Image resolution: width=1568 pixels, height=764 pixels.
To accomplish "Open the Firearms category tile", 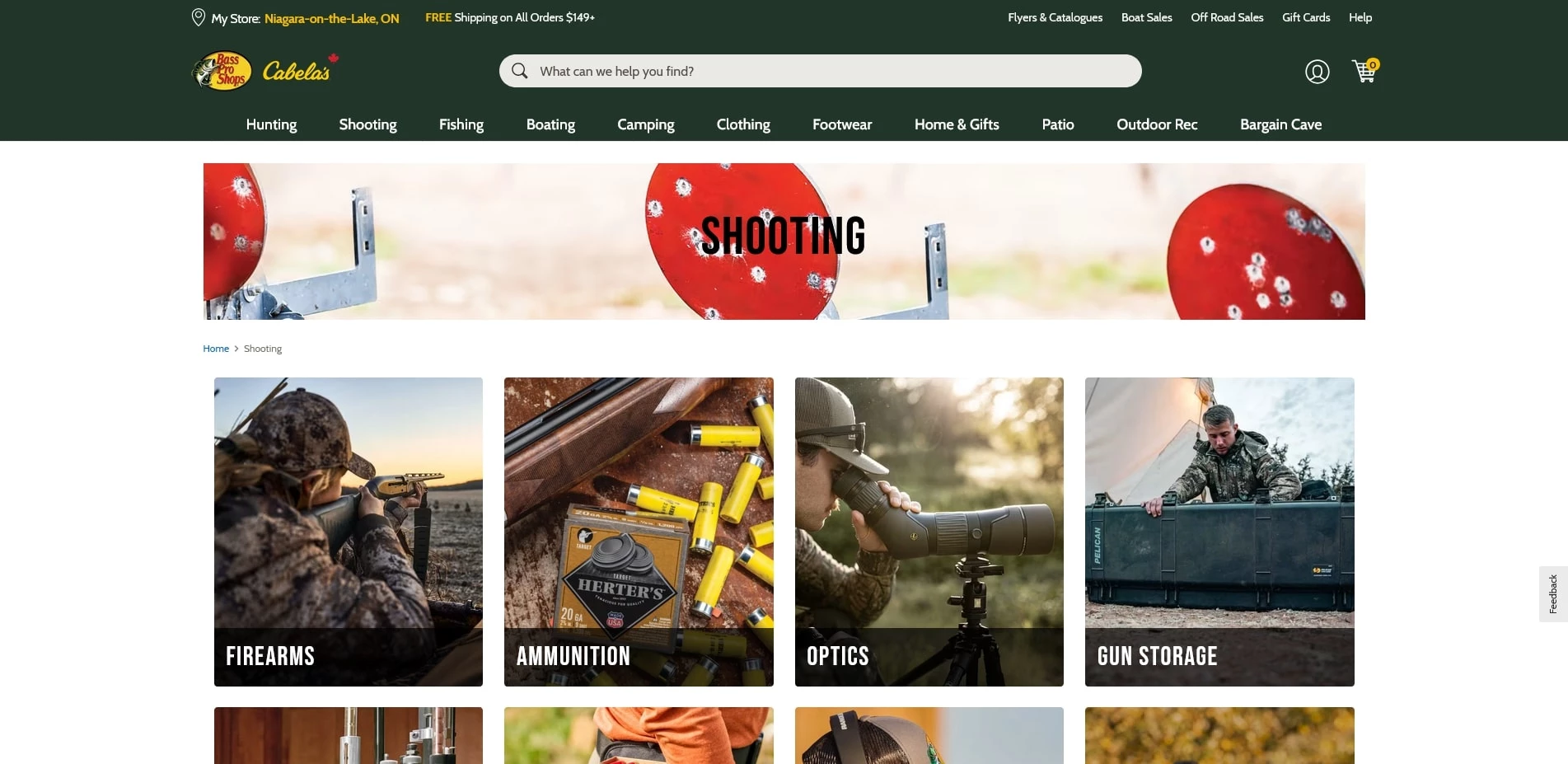I will tap(348, 531).
